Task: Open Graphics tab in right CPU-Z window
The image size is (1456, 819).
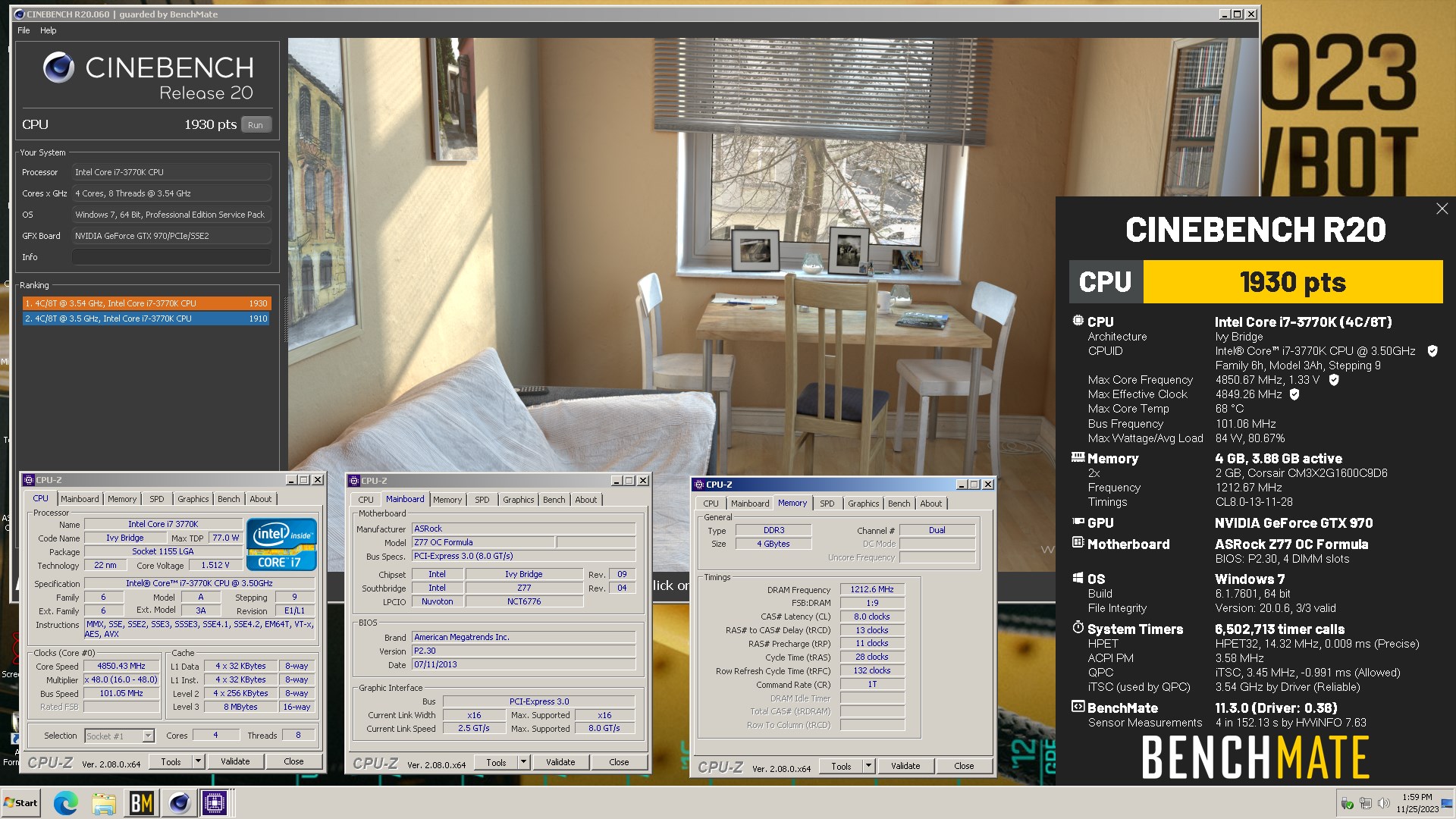Action: [864, 504]
